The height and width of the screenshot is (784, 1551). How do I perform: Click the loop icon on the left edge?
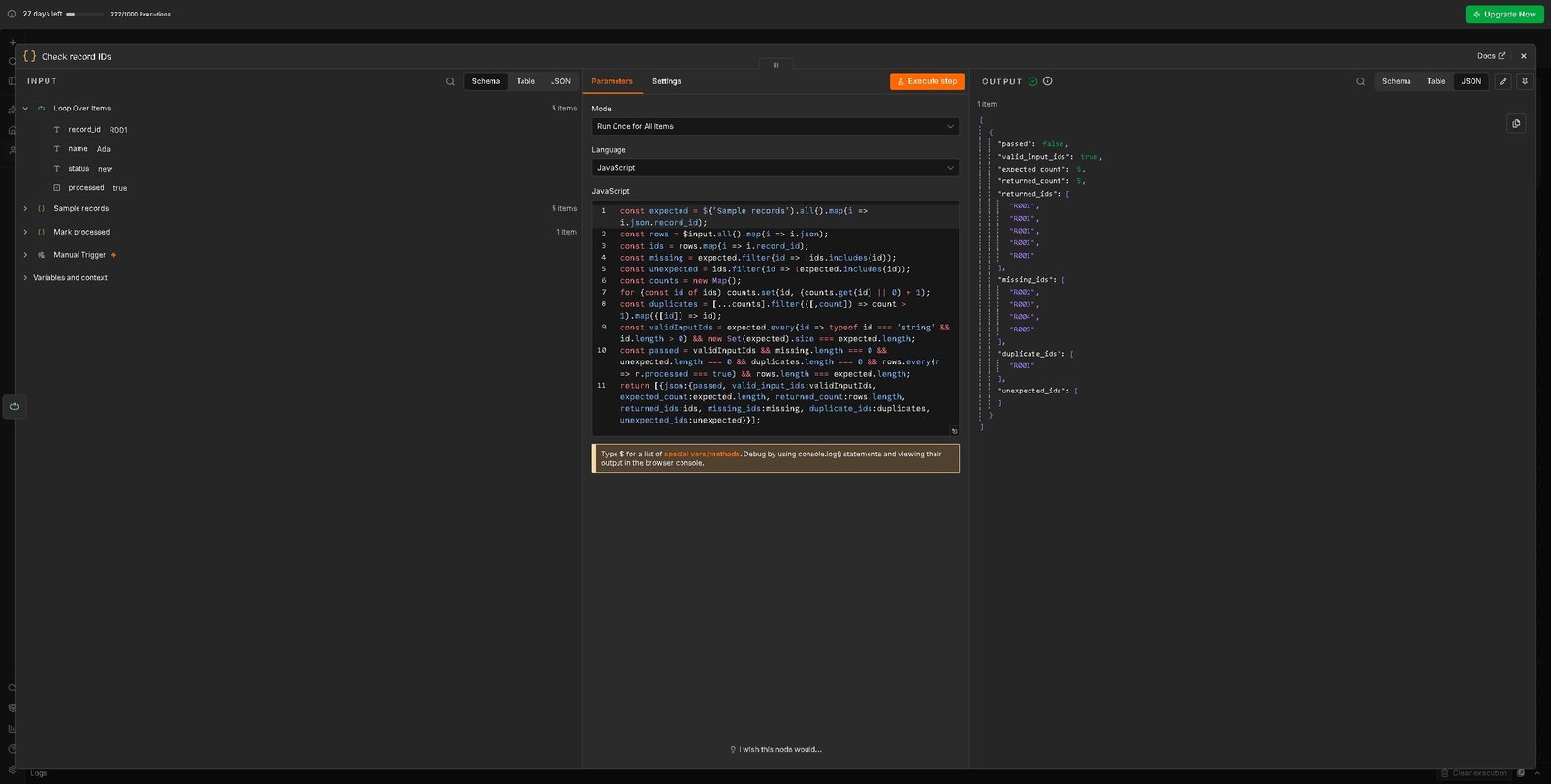[x=15, y=406]
